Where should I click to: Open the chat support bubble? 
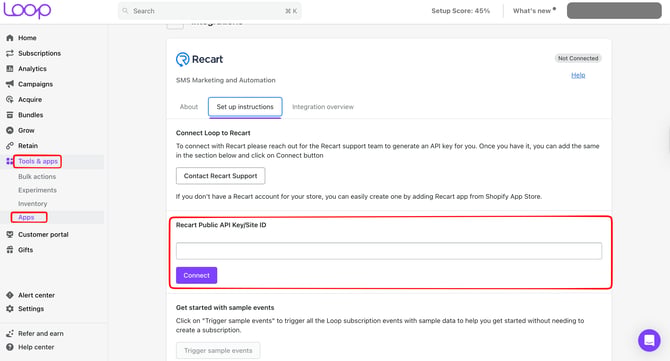coord(649,340)
